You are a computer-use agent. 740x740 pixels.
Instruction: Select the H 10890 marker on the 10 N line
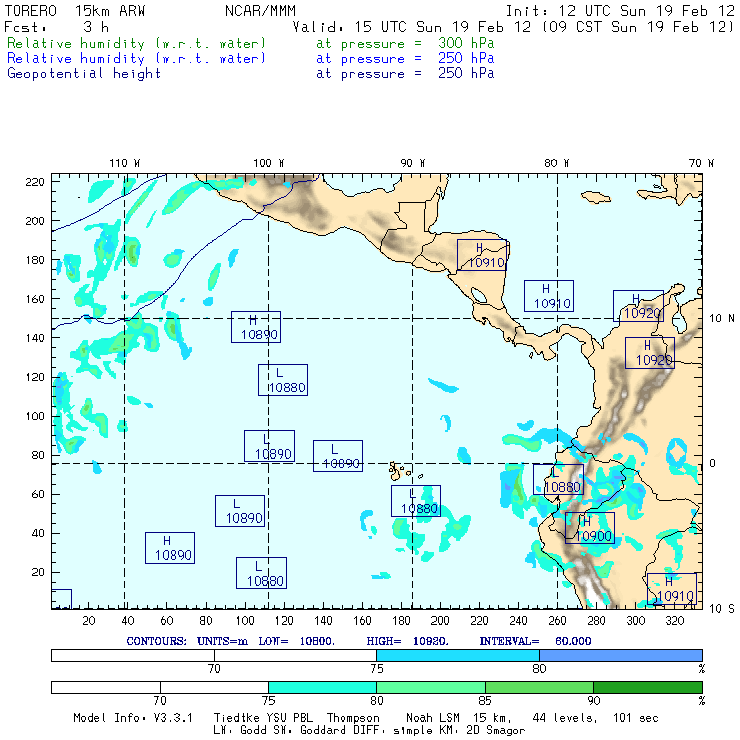pyautogui.click(x=255, y=327)
